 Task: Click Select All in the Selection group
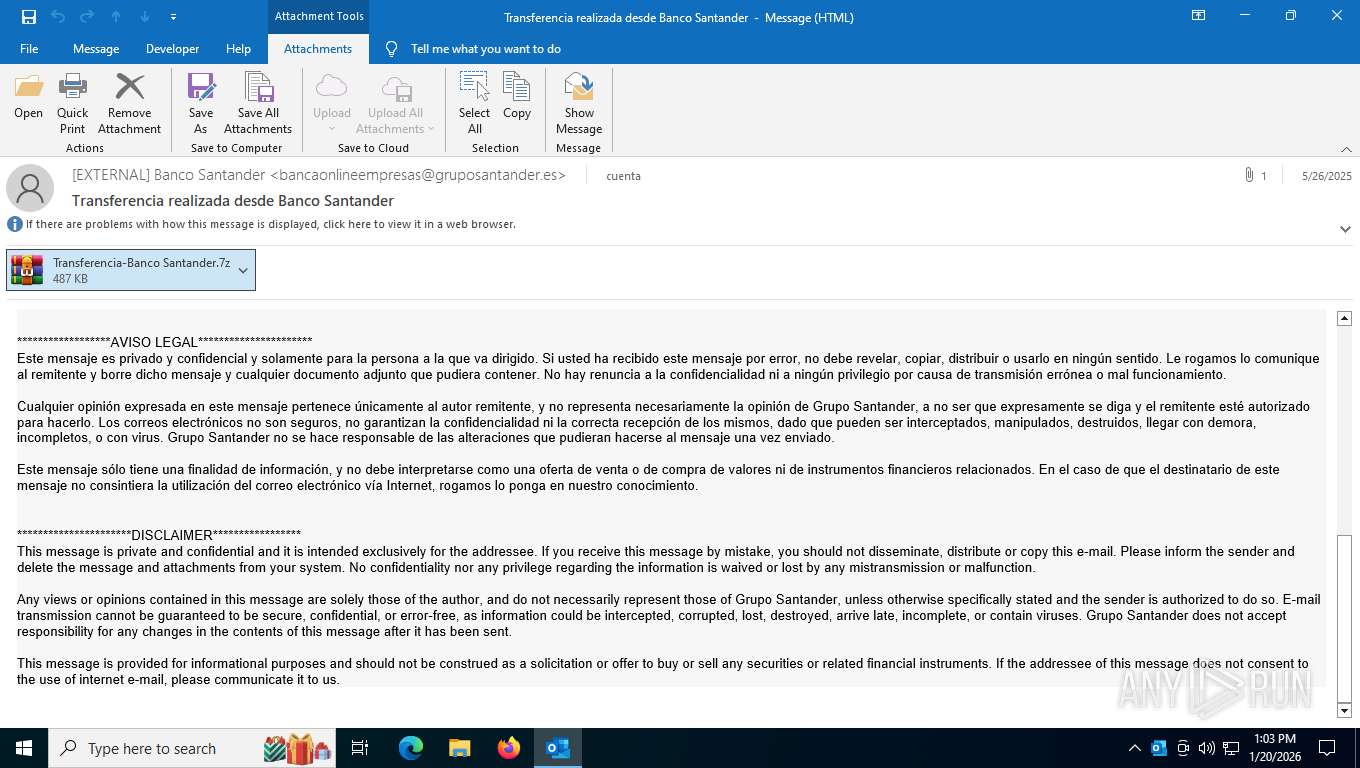click(x=474, y=104)
